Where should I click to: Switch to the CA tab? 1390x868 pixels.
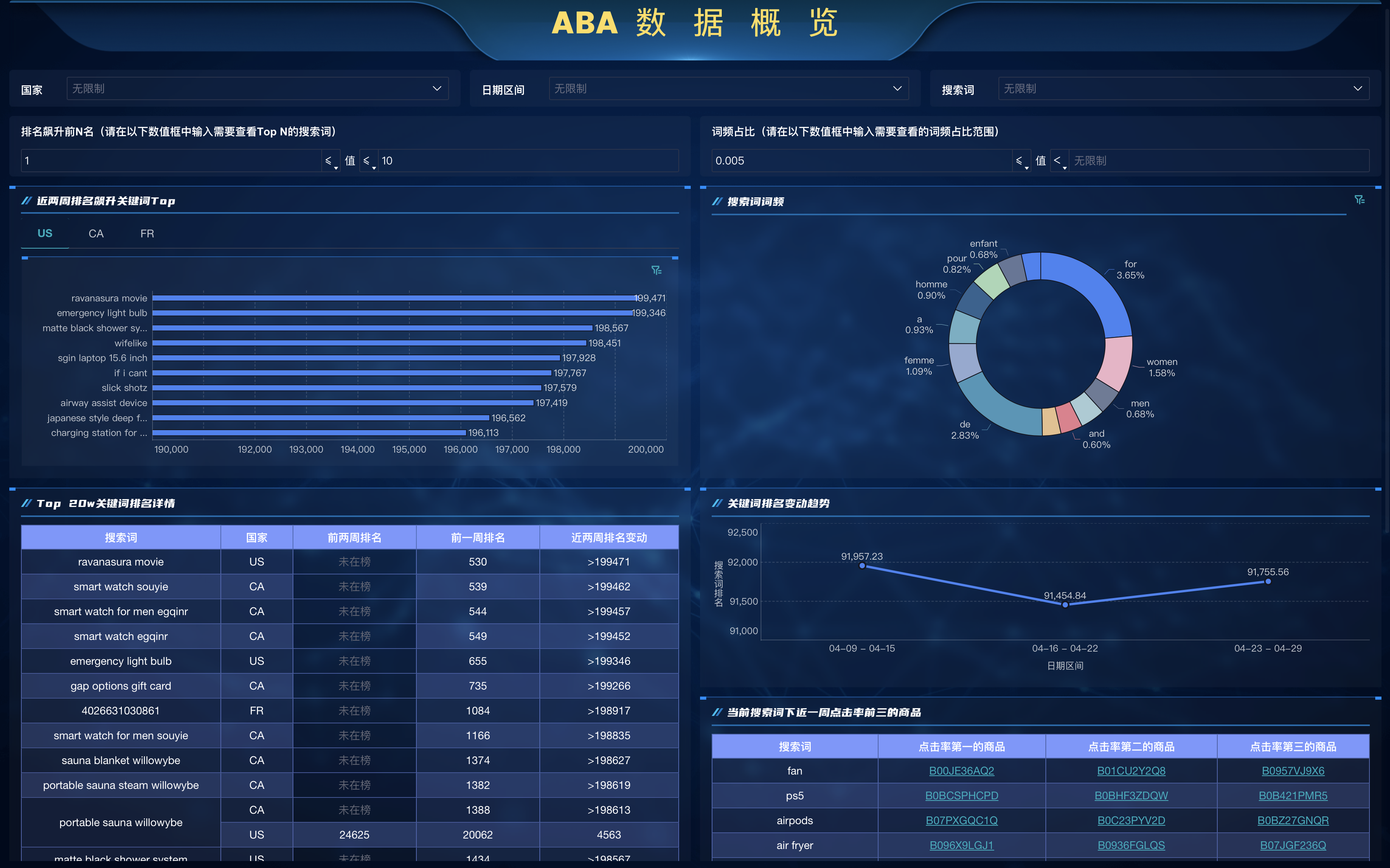(x=96, y=233)
